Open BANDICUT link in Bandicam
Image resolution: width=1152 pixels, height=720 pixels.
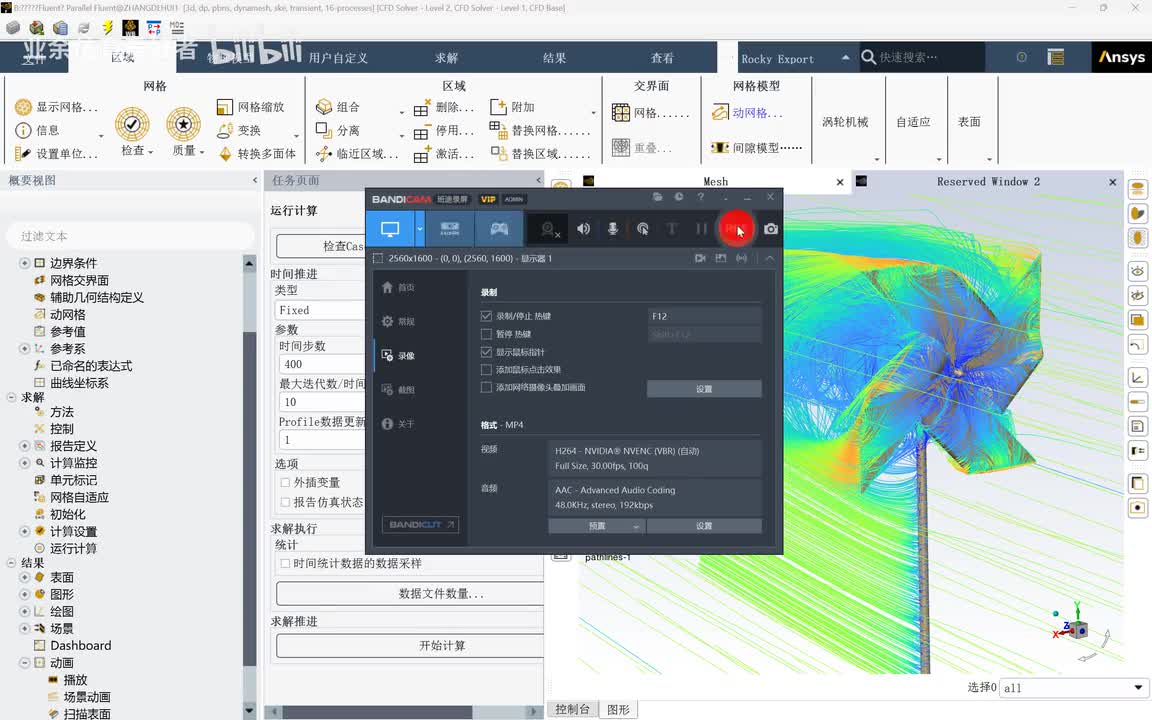[x=421, y=525]
